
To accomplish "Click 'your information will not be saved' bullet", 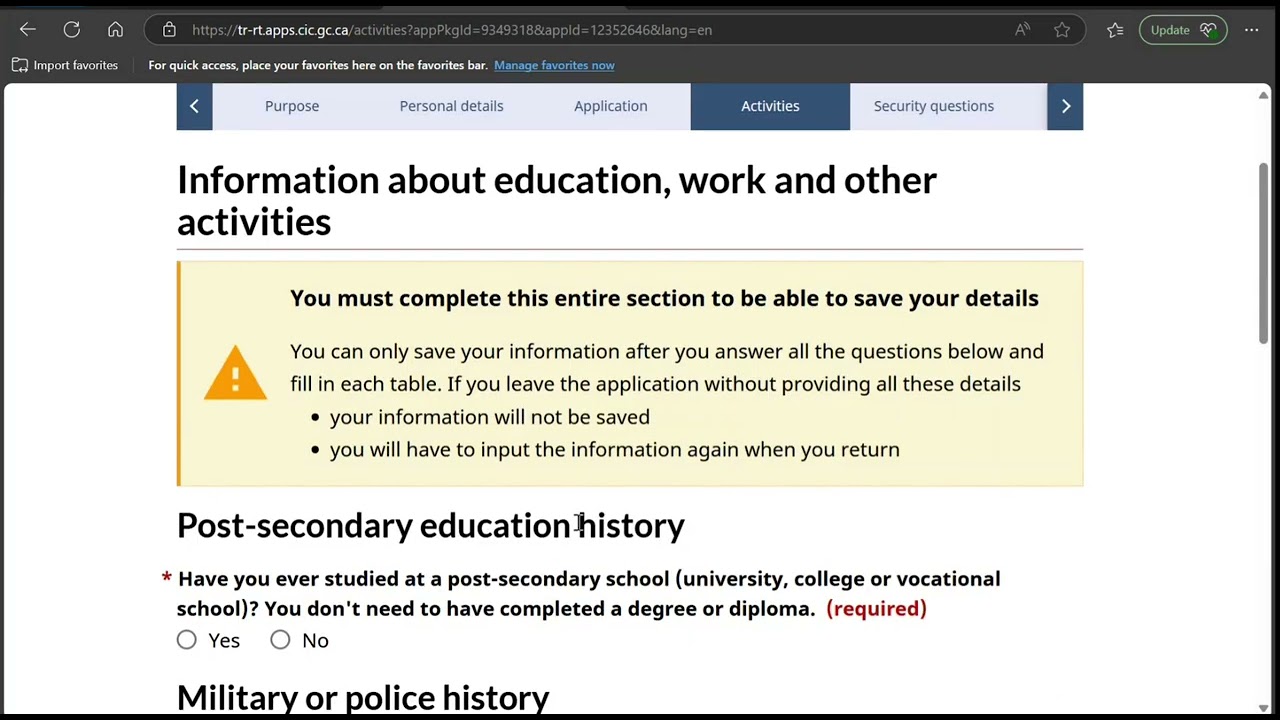I will [490, 417].
